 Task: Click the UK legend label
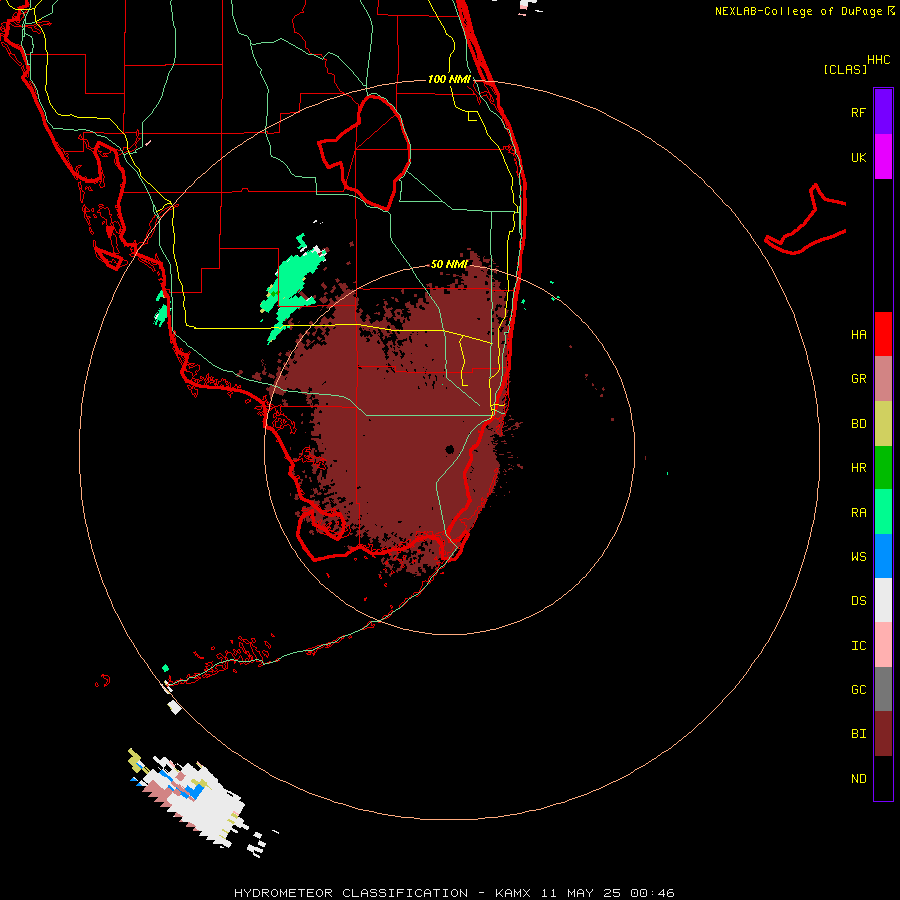pyautogui.click(x=858, y=157)
